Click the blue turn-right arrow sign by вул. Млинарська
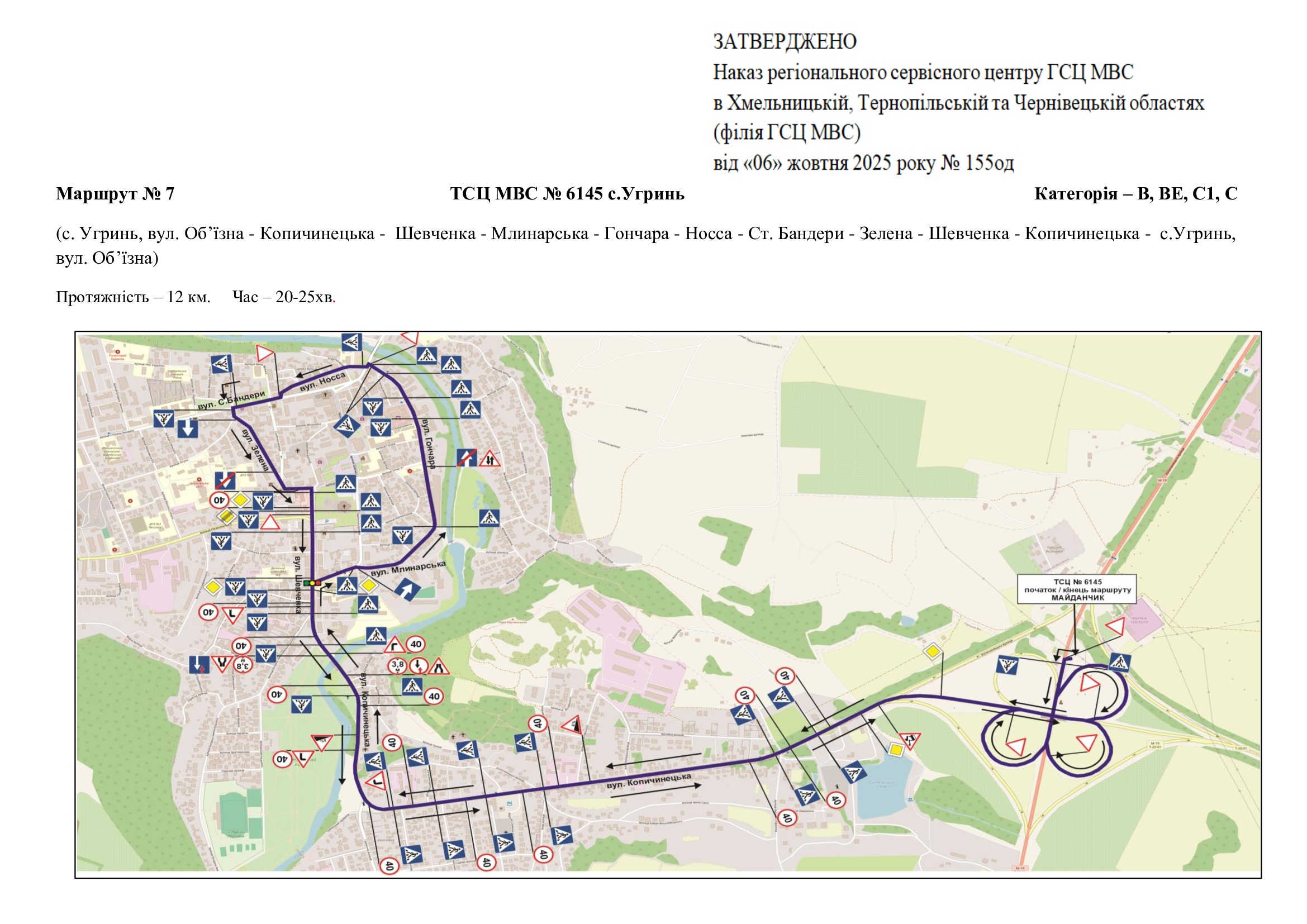The width and height of the screenshot is (1307, 924). (407, 590)
